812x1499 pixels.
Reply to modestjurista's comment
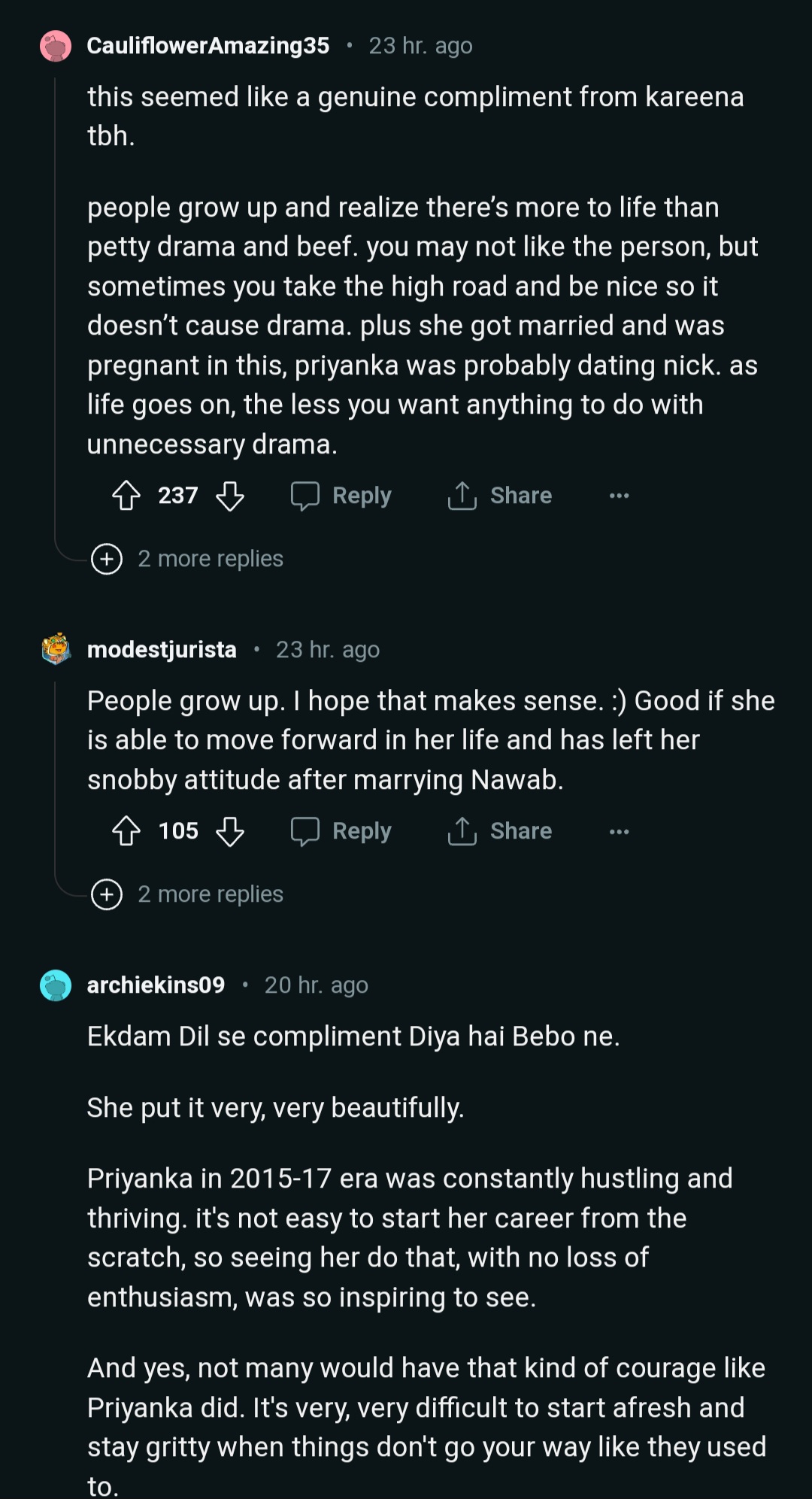point(342,831)
